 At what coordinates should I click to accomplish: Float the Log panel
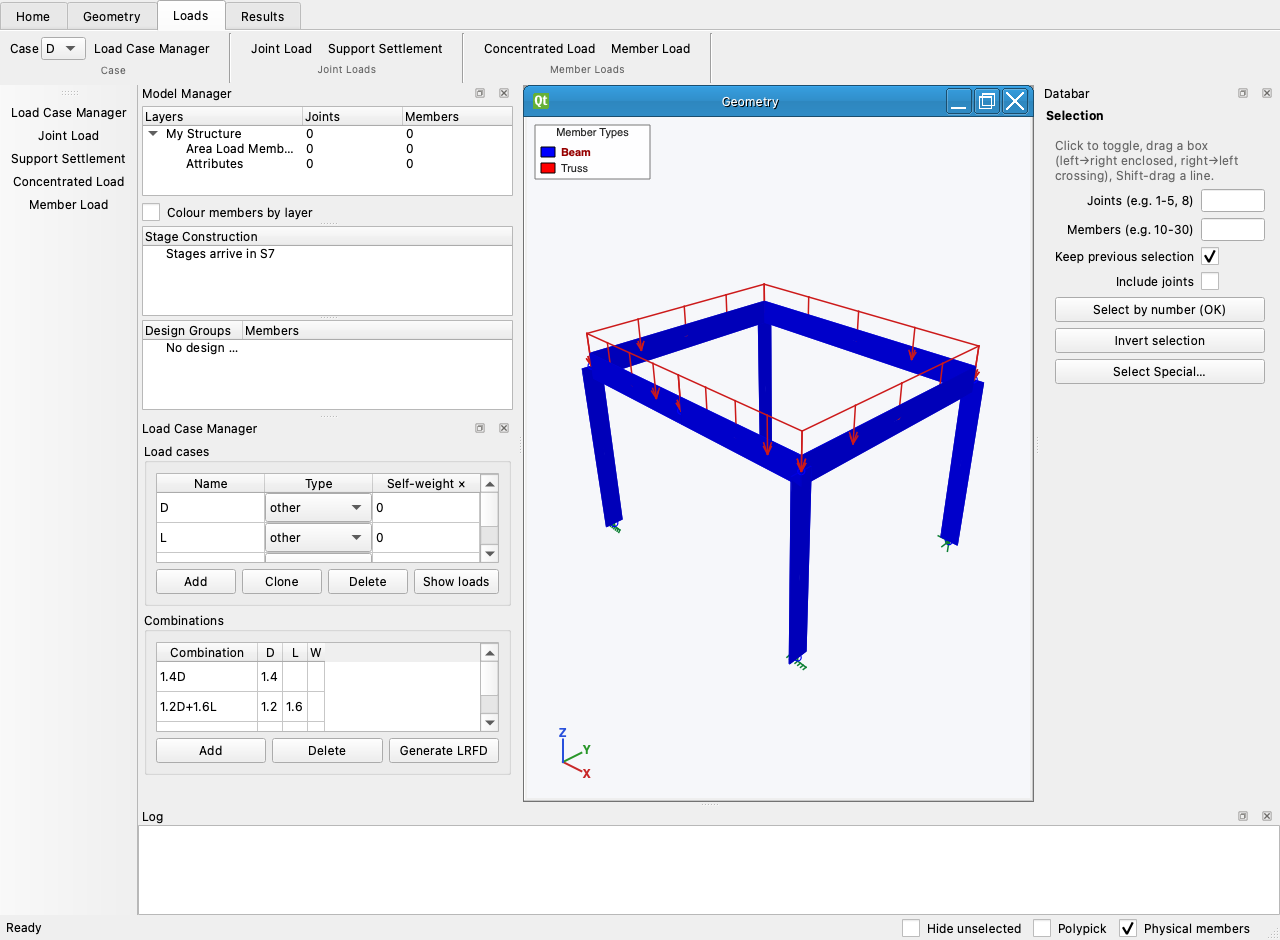coord(1243,816)
